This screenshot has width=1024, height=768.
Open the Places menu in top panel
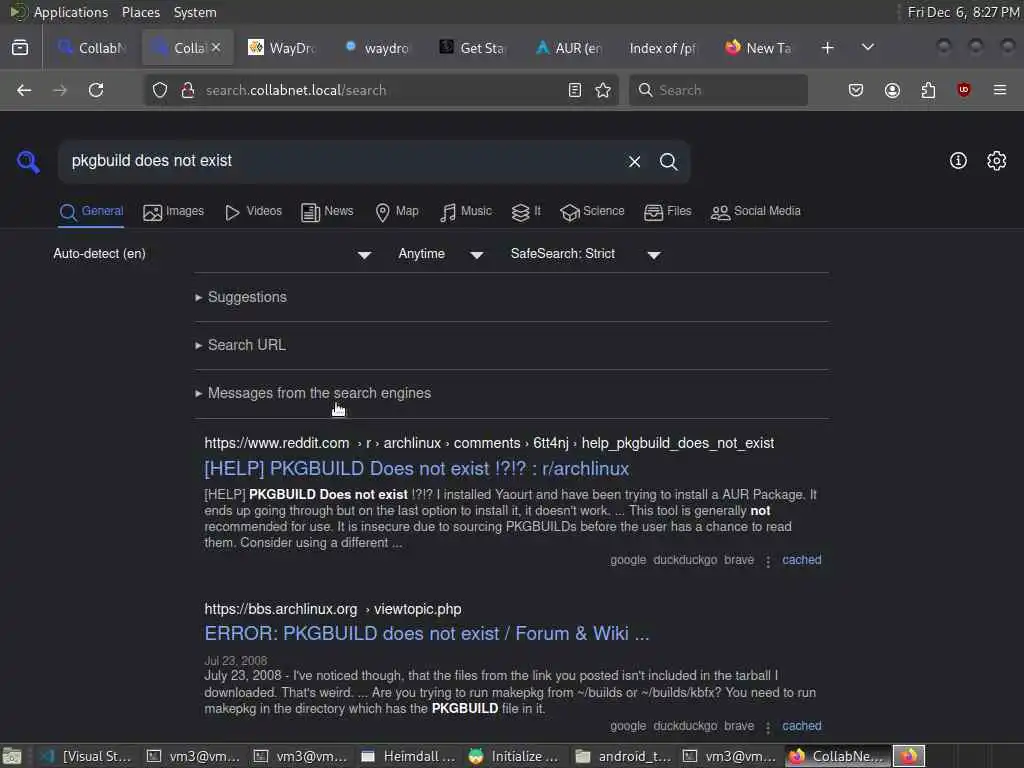(x=141, y=12)
